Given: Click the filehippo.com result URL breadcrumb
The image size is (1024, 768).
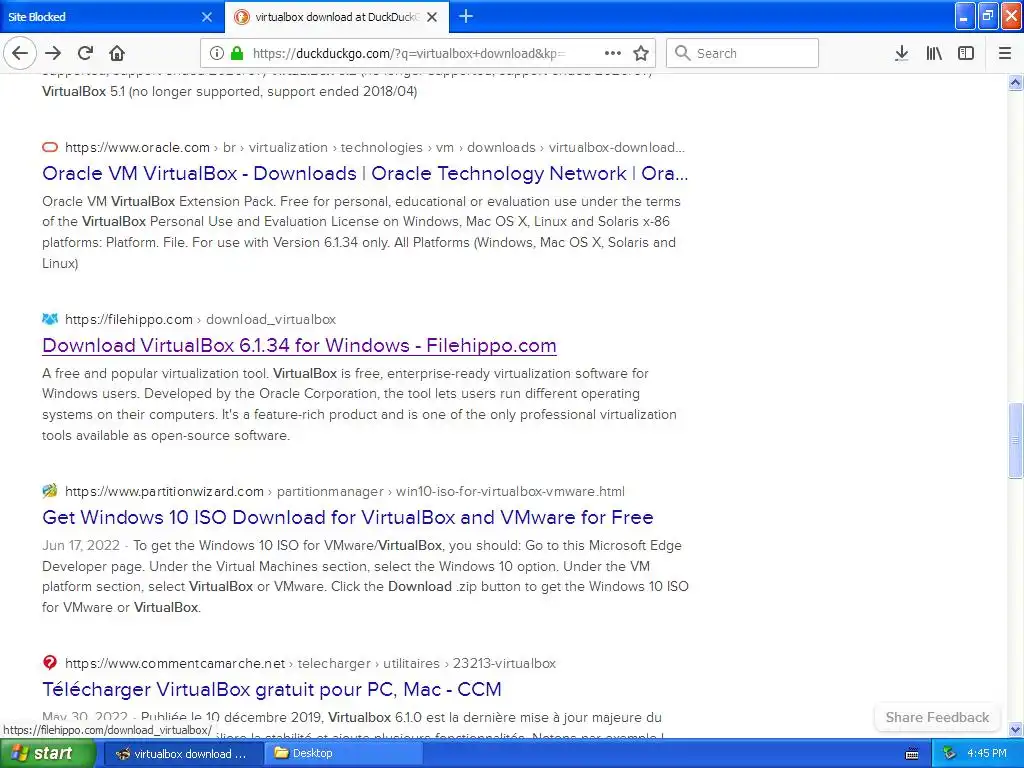Looking at the screenshot, I should coord(200,319).
